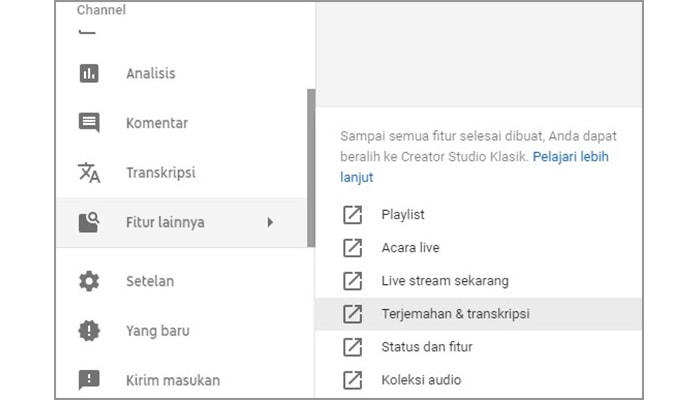Select Terjemahan & transkripsi from submenu

point(455,314)
